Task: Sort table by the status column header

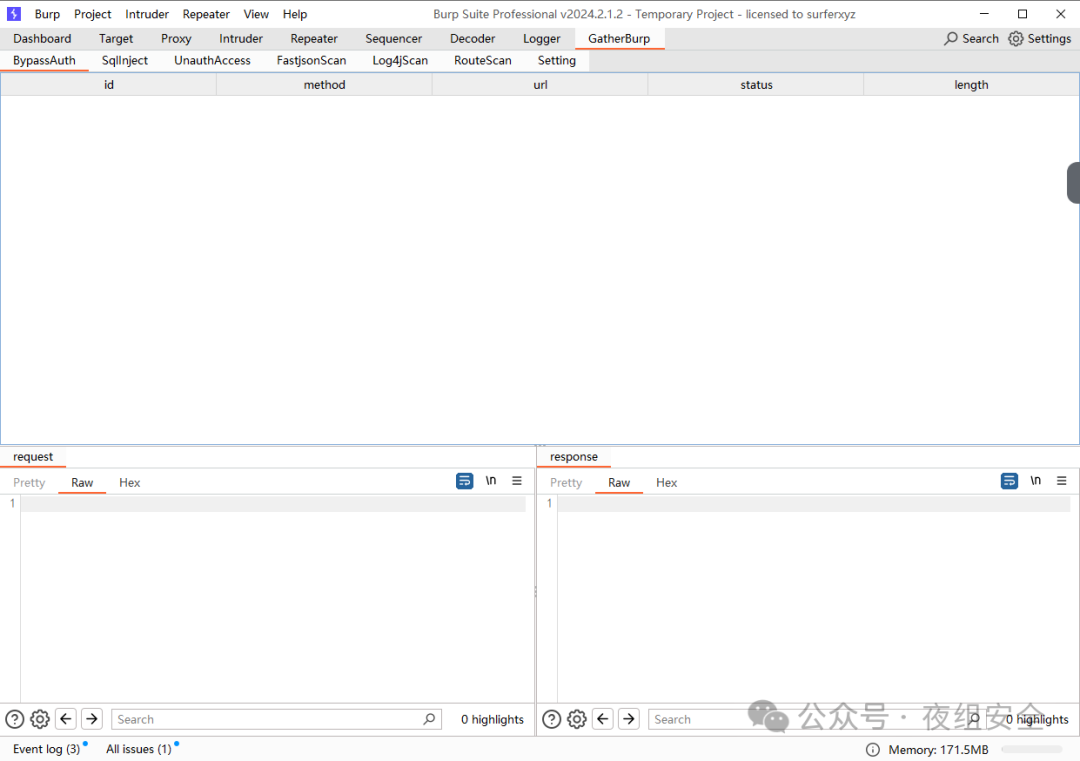Action: [756, 85]
